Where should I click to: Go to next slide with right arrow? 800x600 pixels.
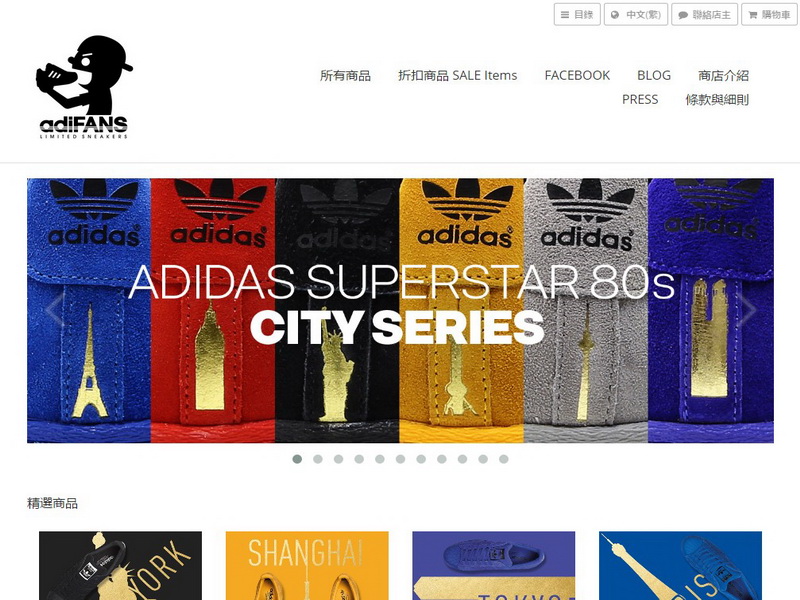coord(748,309)
